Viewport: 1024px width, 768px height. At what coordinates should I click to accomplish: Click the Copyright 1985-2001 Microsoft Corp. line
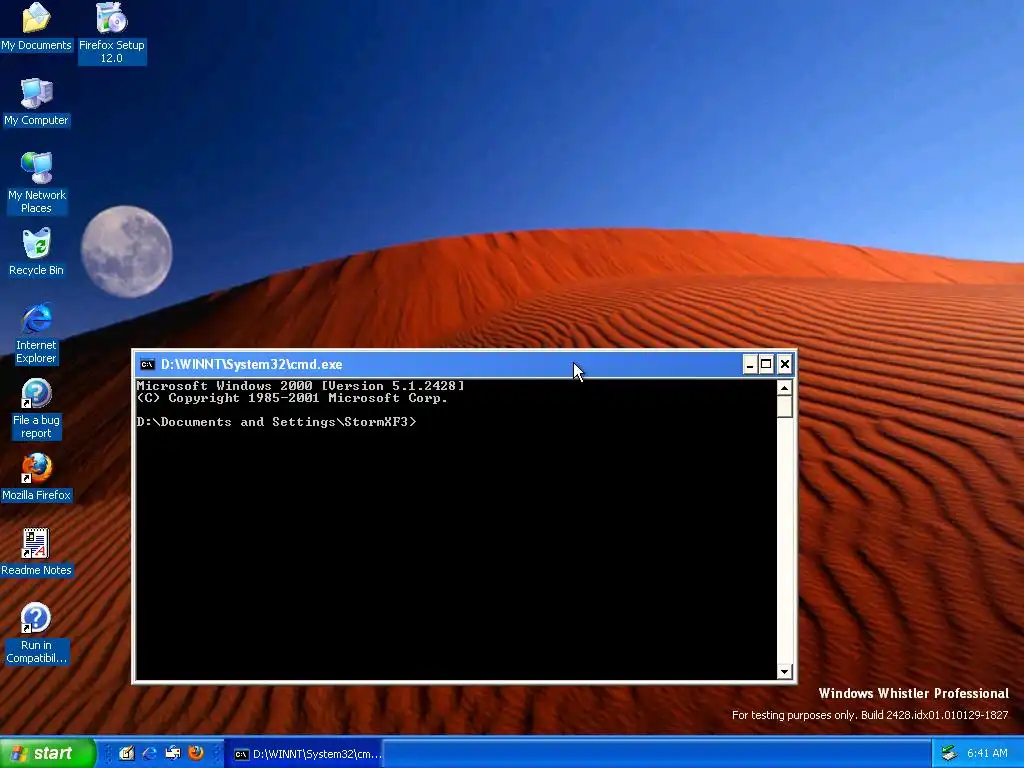click(x=292, y=398)
